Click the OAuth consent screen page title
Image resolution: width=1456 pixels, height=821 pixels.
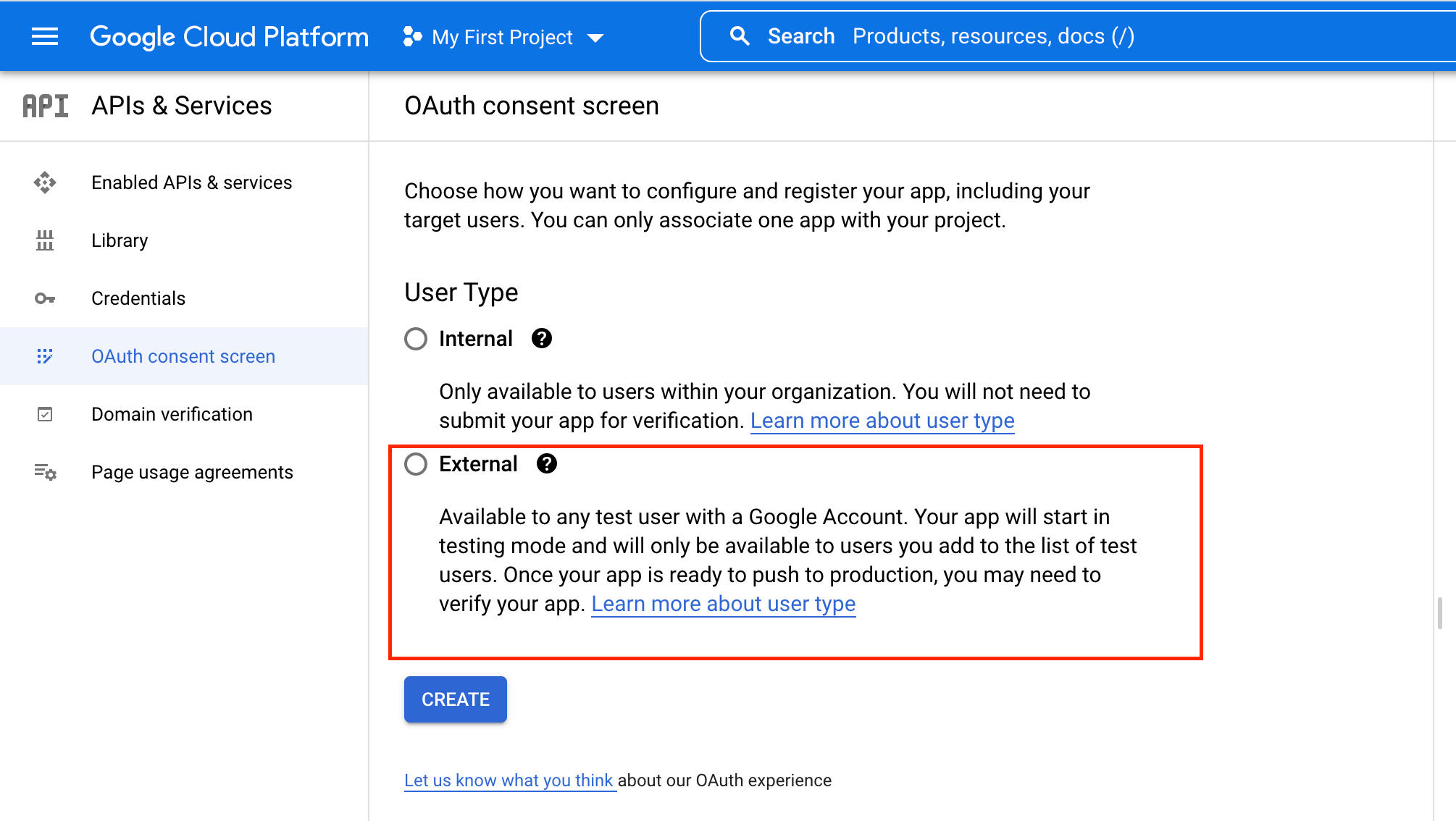[532, 106]
